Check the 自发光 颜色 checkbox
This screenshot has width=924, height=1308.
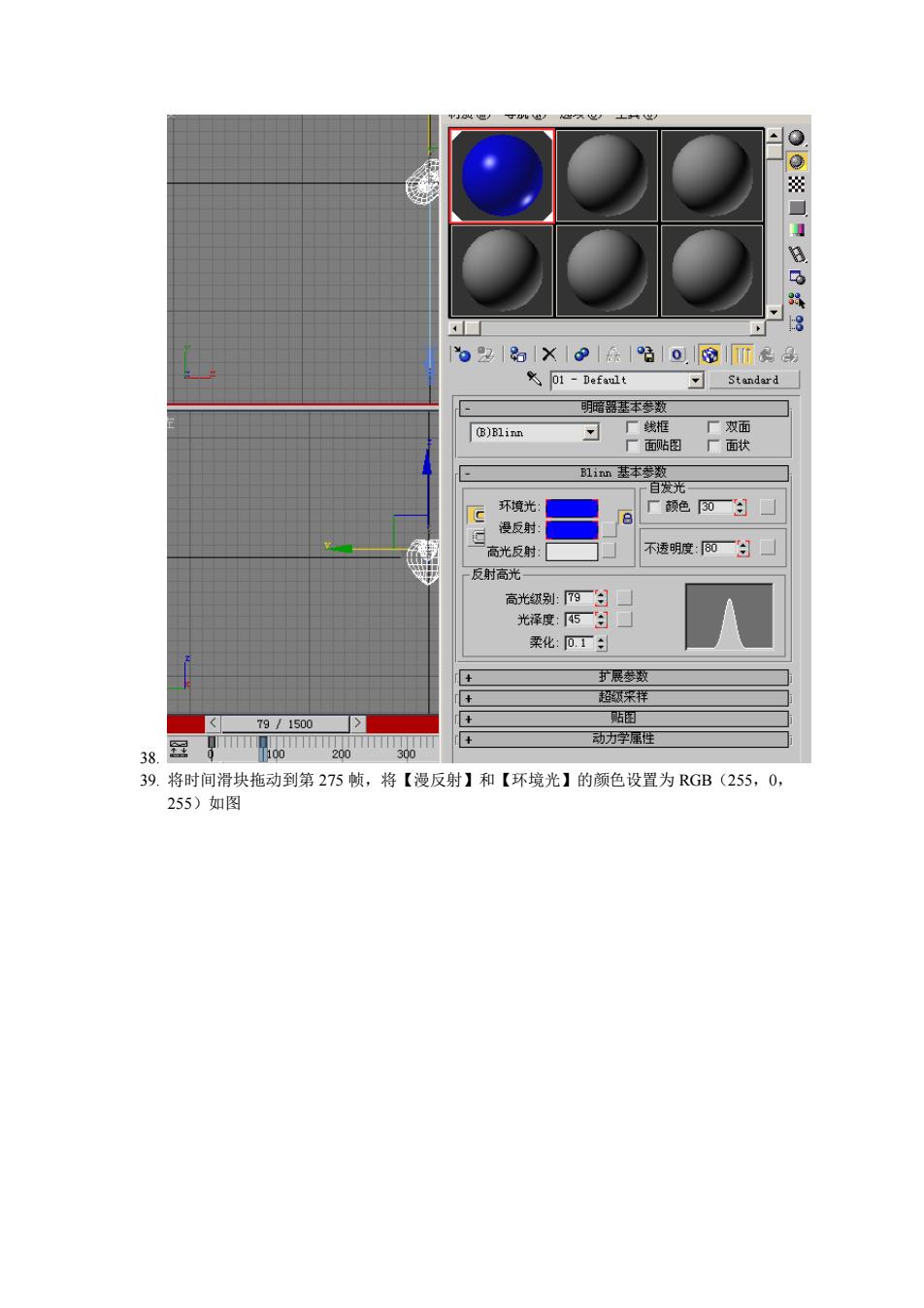[x=653, y=507]
